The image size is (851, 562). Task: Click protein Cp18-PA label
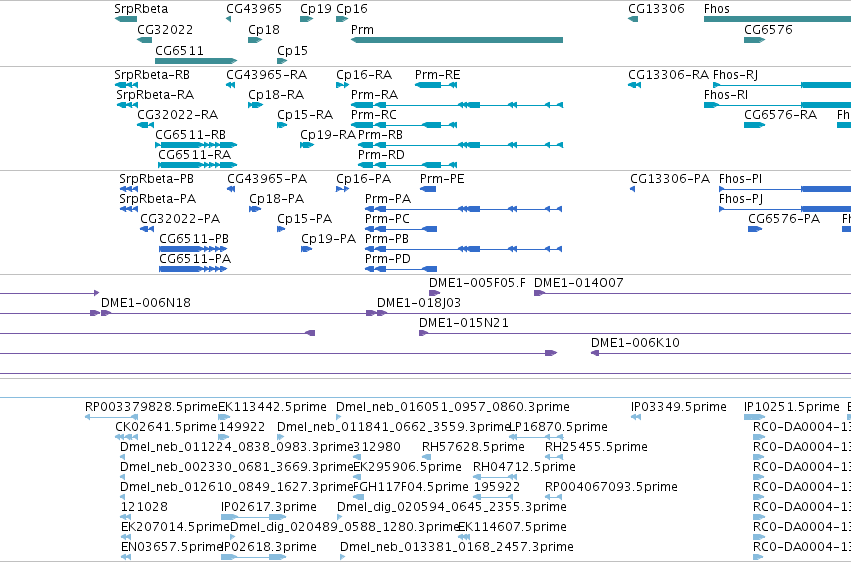tap(277, 199)
